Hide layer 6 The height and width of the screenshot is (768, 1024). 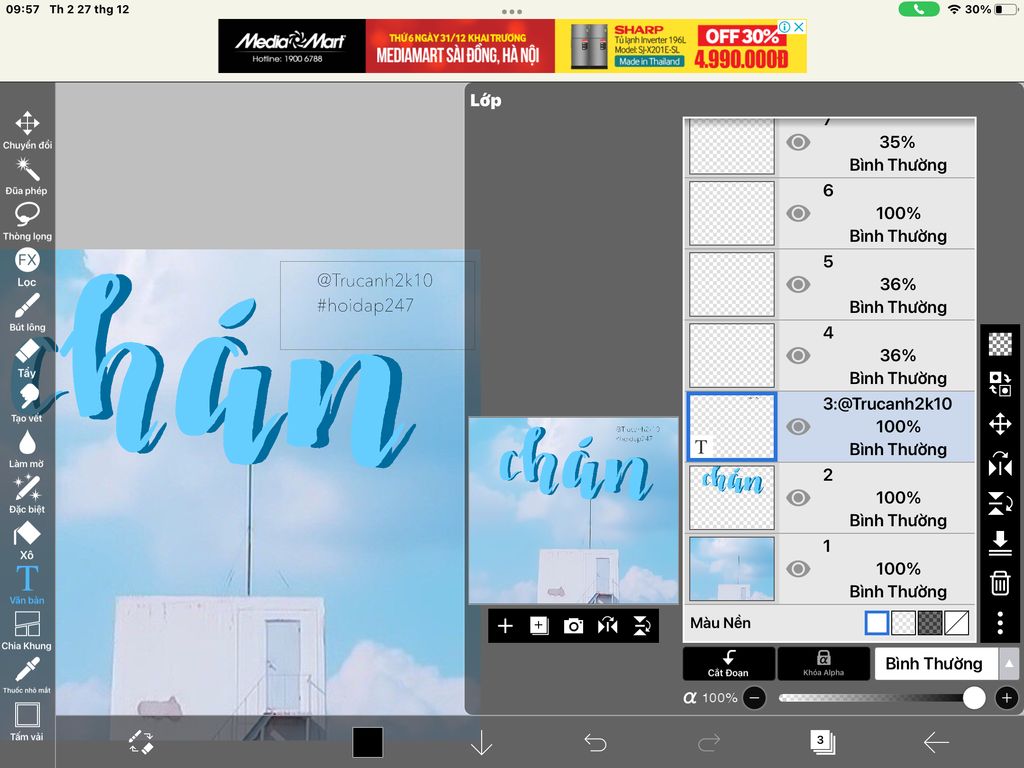click(x=797, y=214)
